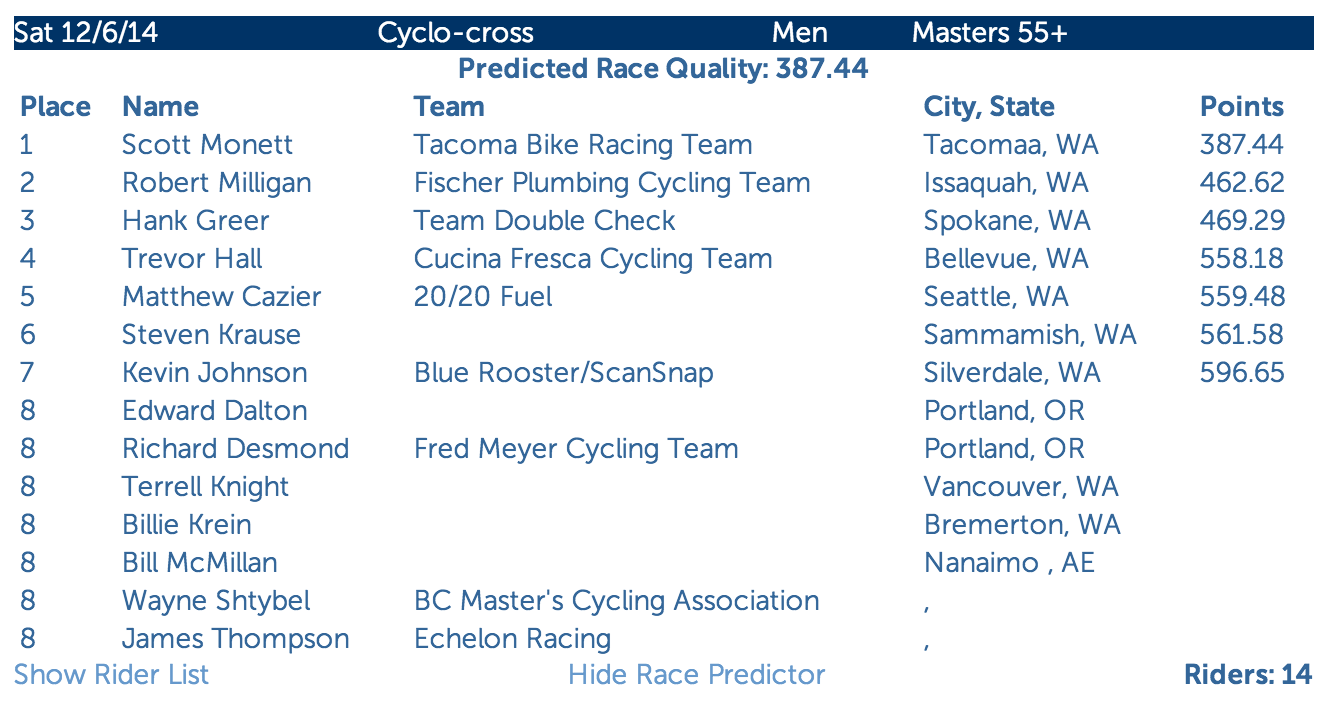Click the Predicted Race Quality heading
The image size is (1328, 712).
pyautogui.click(x=663, y=69)
